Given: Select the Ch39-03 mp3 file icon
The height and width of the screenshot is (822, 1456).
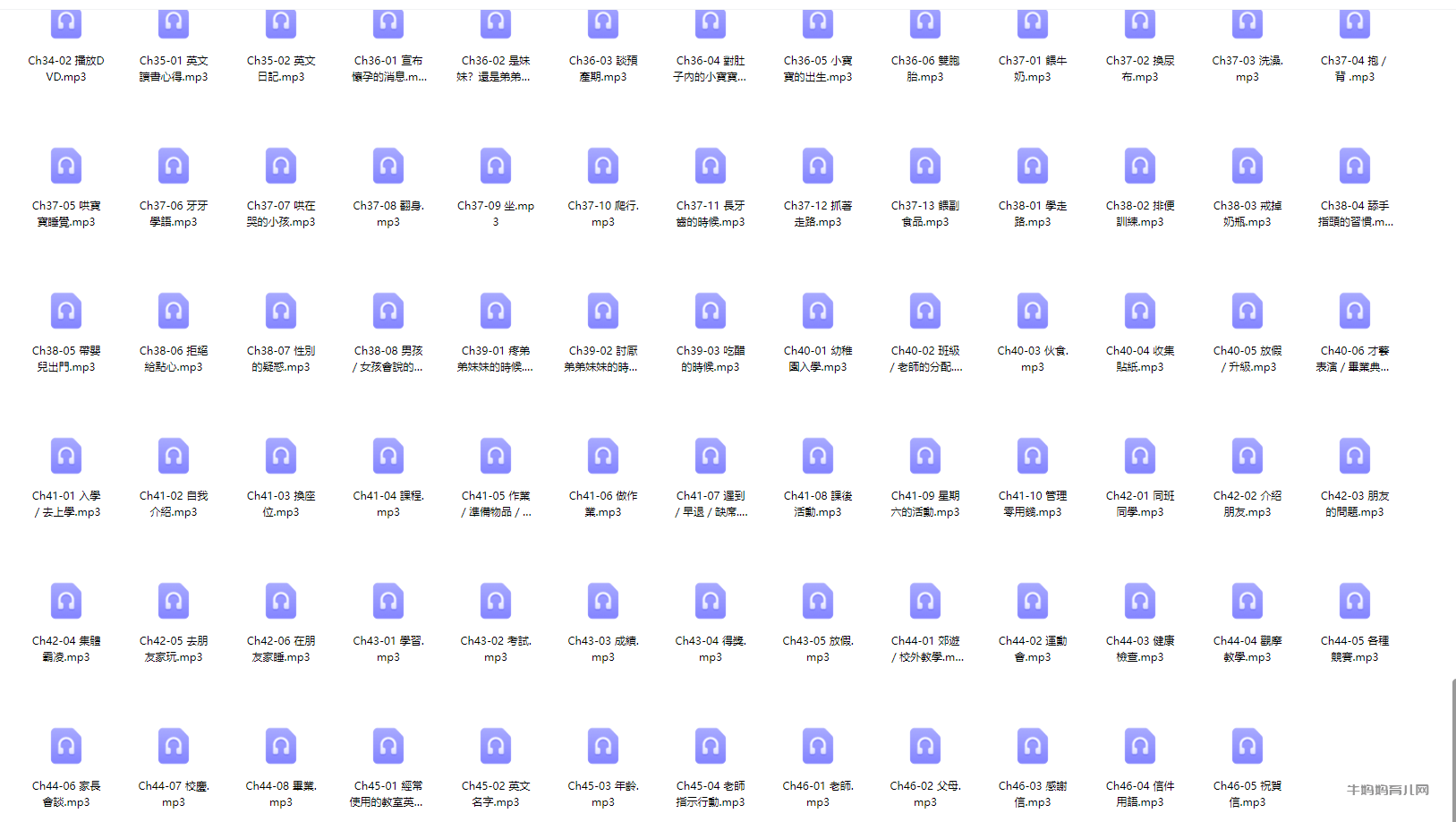Looking at the screenshot, I should 711,312.
